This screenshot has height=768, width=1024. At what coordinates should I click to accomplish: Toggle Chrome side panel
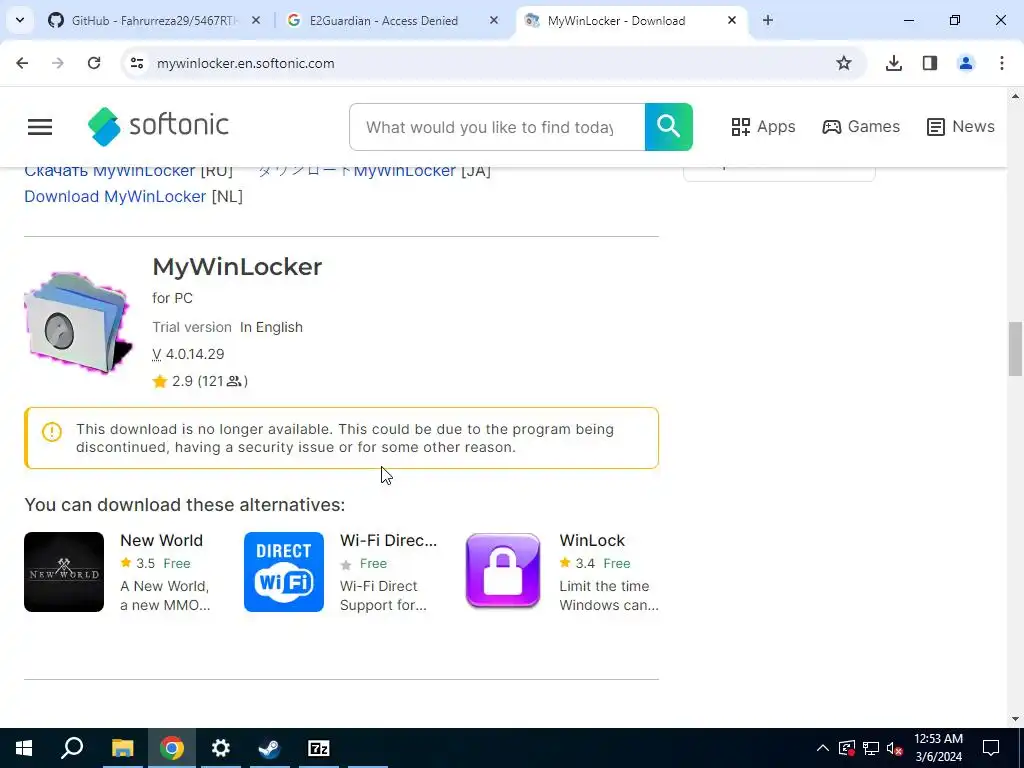click(930, 63)
